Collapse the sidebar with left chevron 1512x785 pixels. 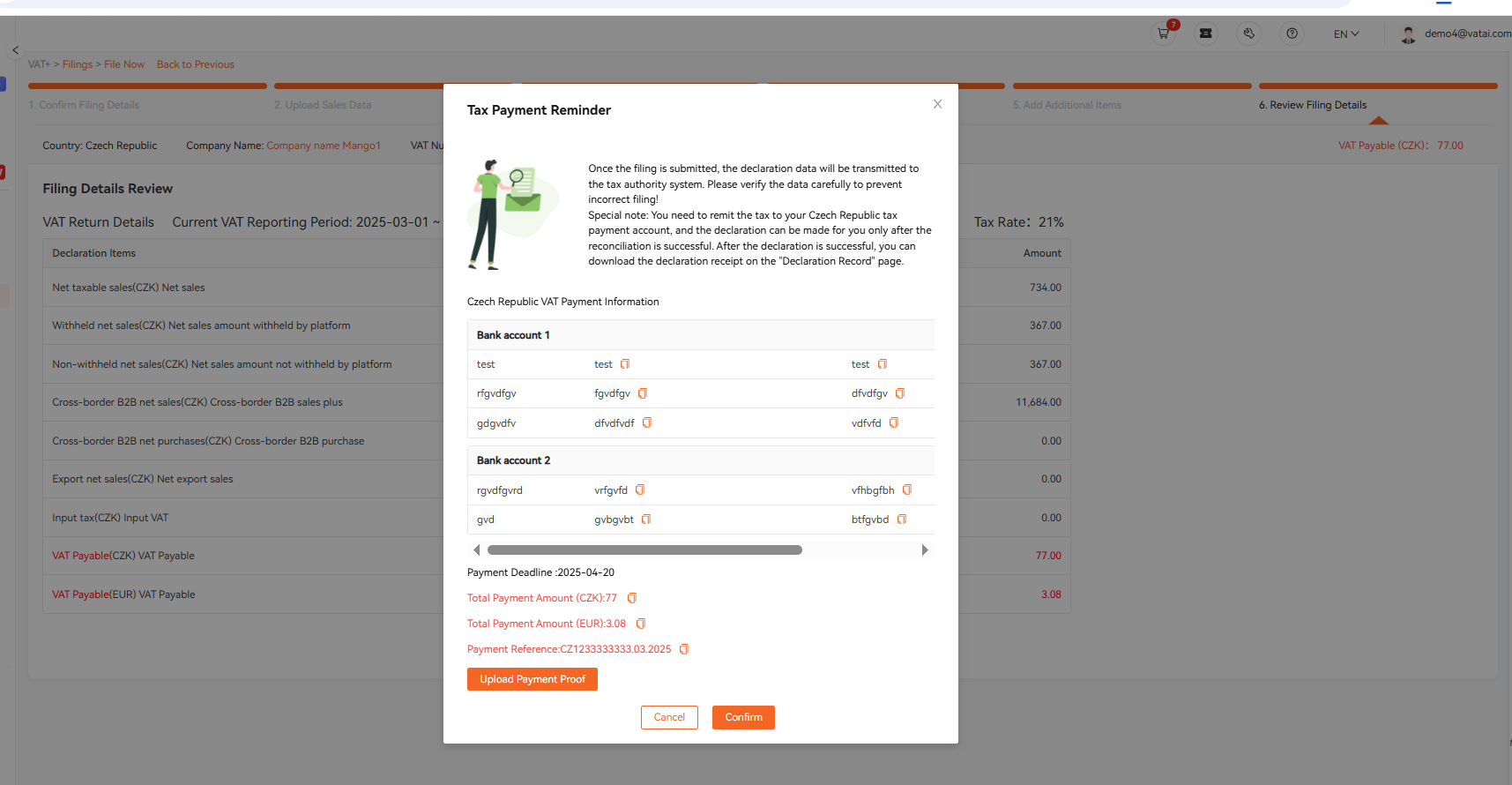click(x=15, y=50)
